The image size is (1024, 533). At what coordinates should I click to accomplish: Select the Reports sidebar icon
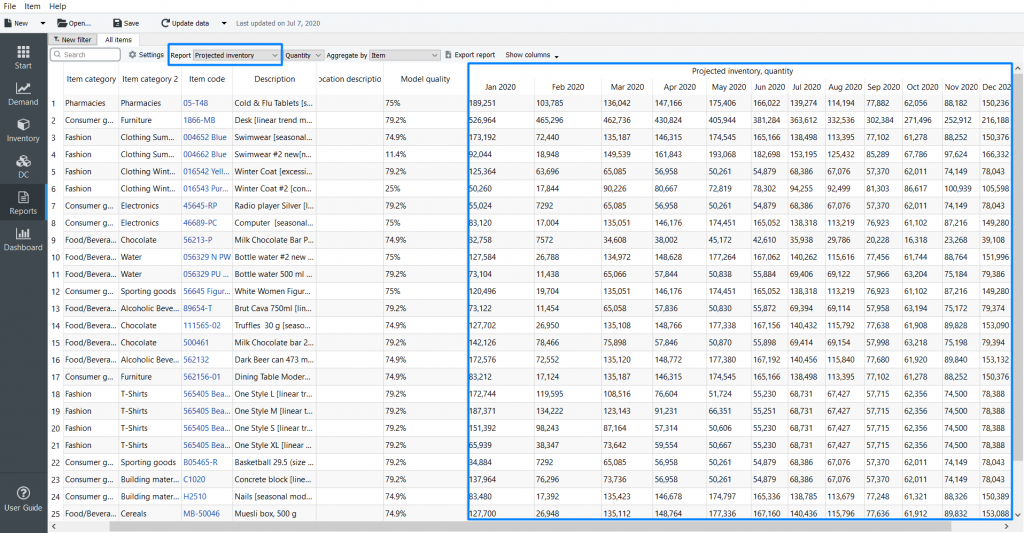tap(23, 202)
